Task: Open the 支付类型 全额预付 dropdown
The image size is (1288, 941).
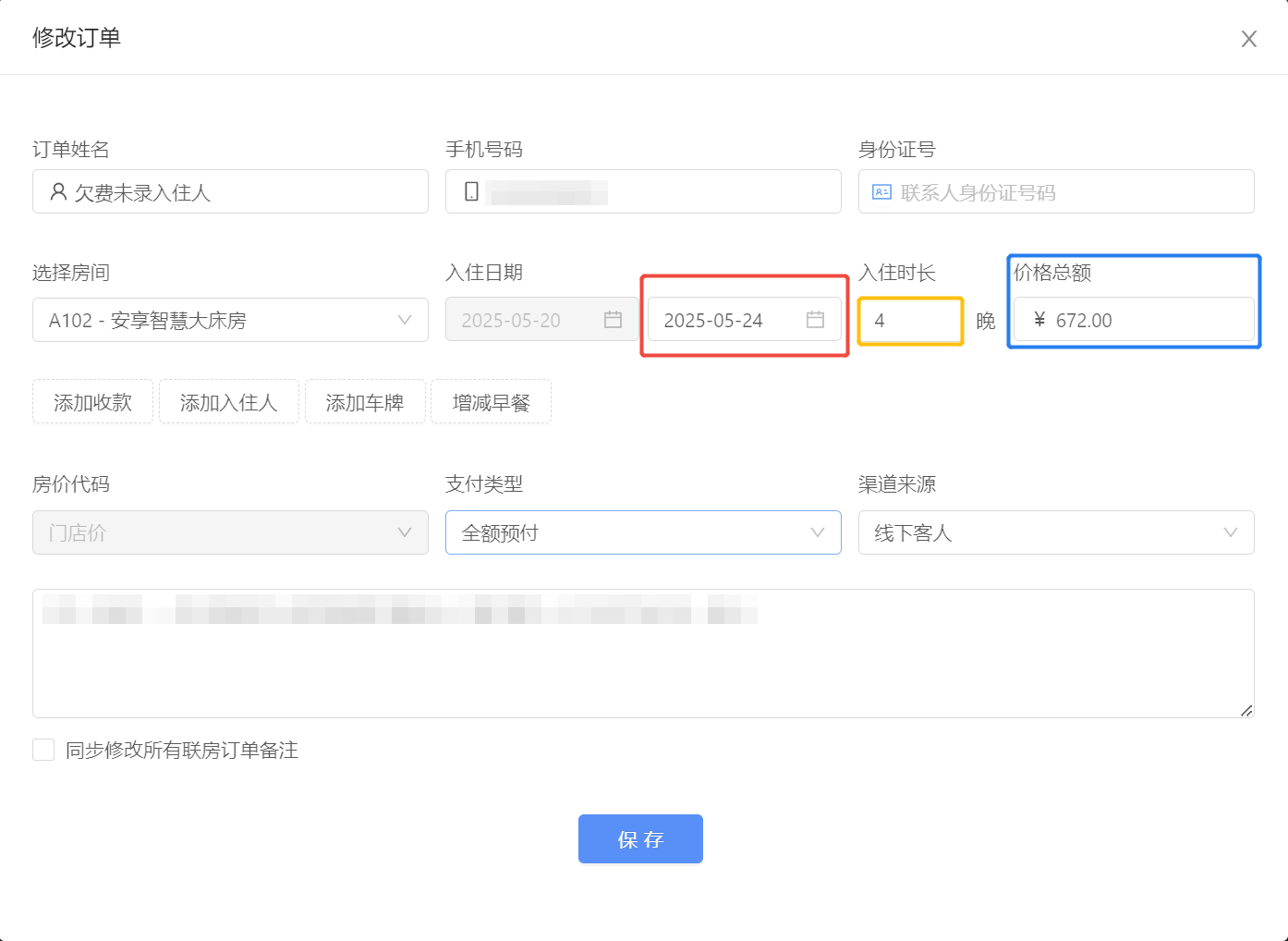Action: click(x=643, y=532)
